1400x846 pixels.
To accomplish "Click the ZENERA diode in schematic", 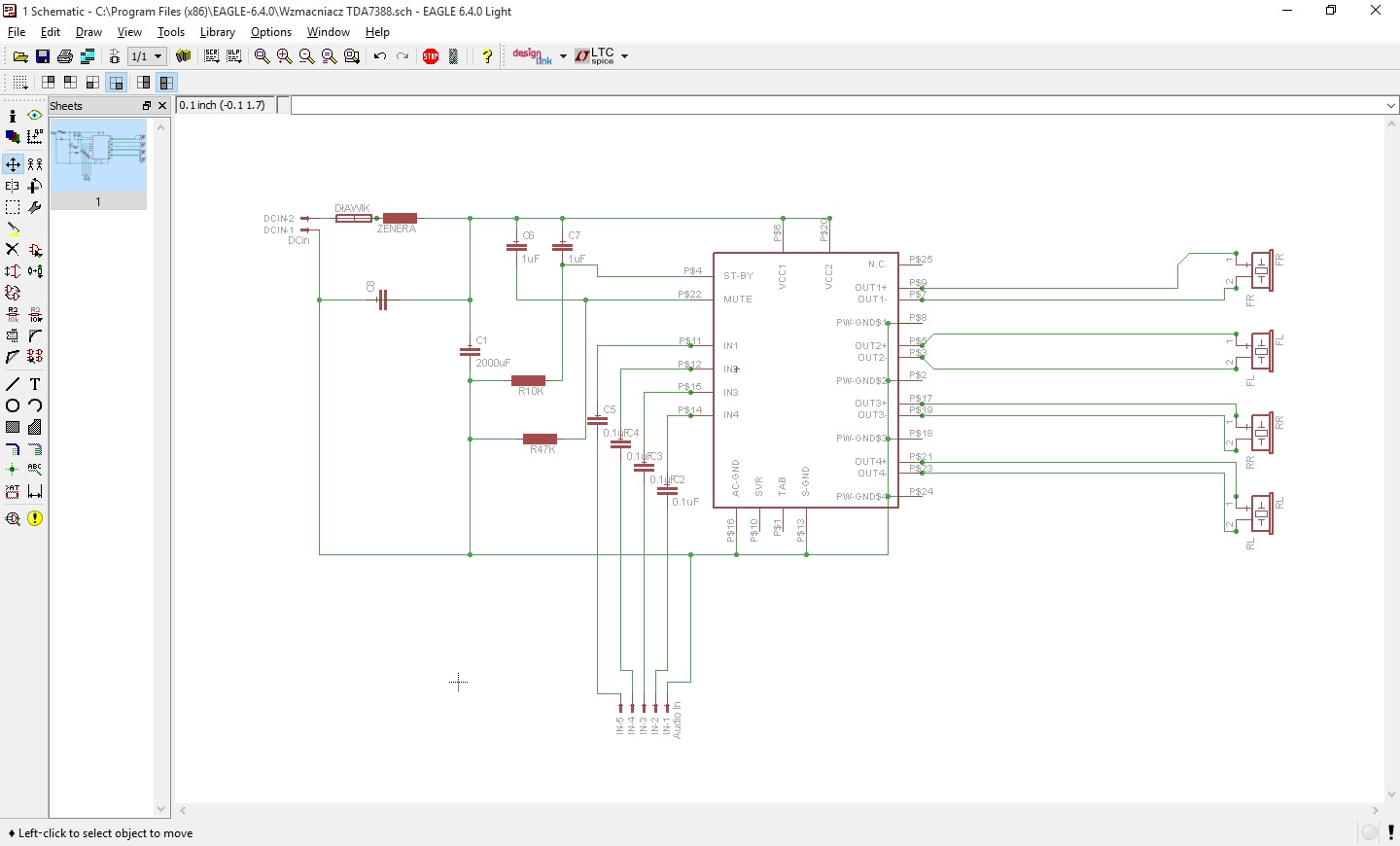I will pos(400,219).
